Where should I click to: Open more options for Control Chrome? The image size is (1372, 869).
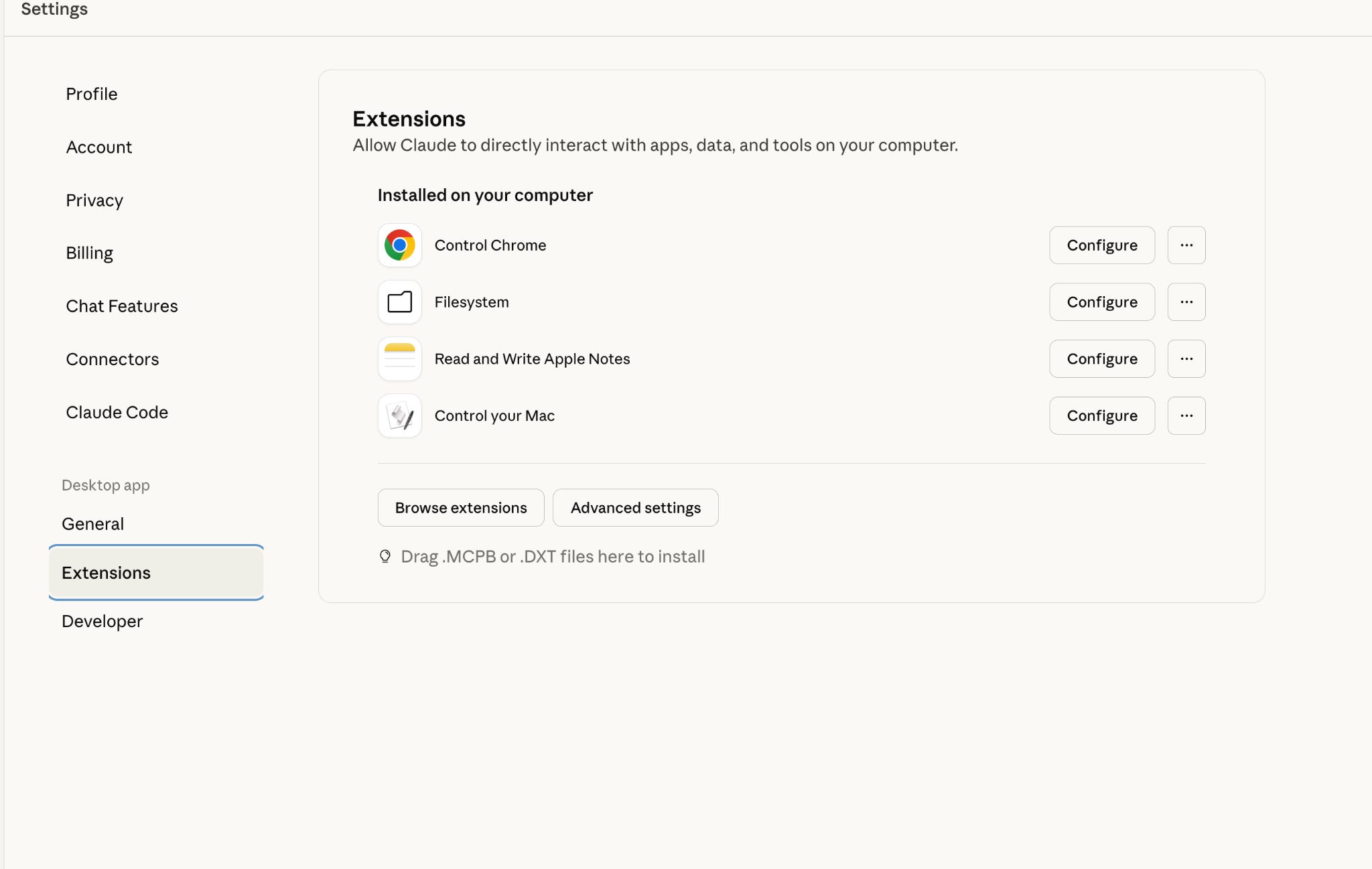[1186, 245]
